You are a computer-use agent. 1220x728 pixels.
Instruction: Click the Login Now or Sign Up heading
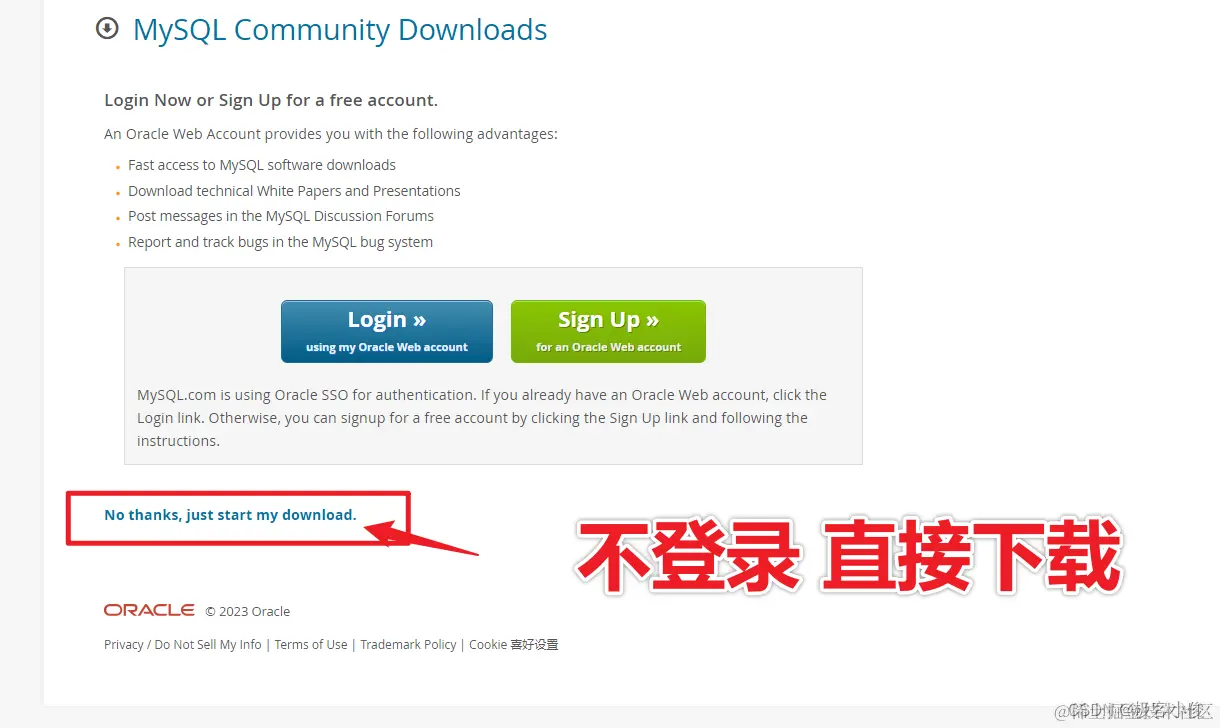click(271, 100)
